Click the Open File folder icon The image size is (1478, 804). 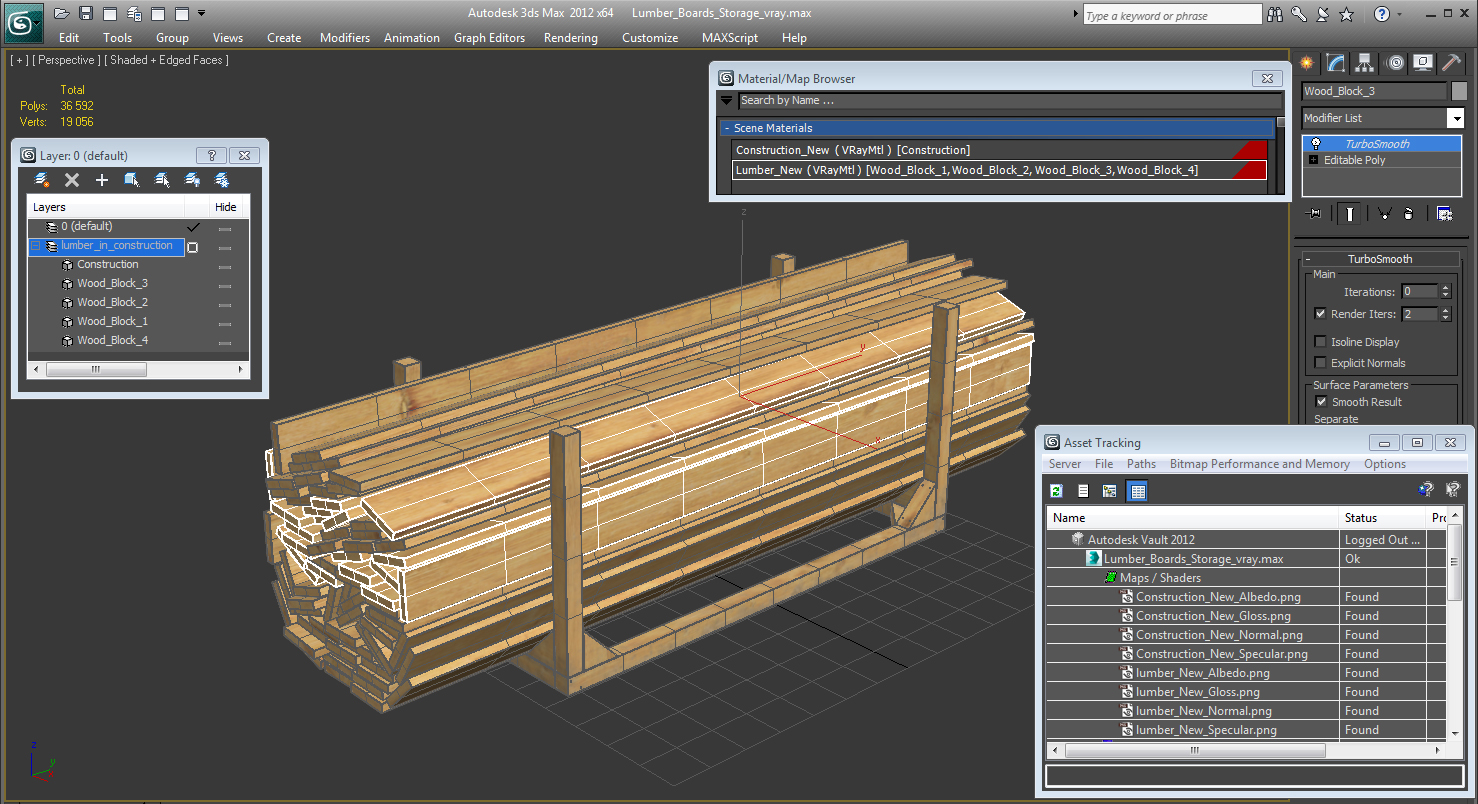click(62, 14)
